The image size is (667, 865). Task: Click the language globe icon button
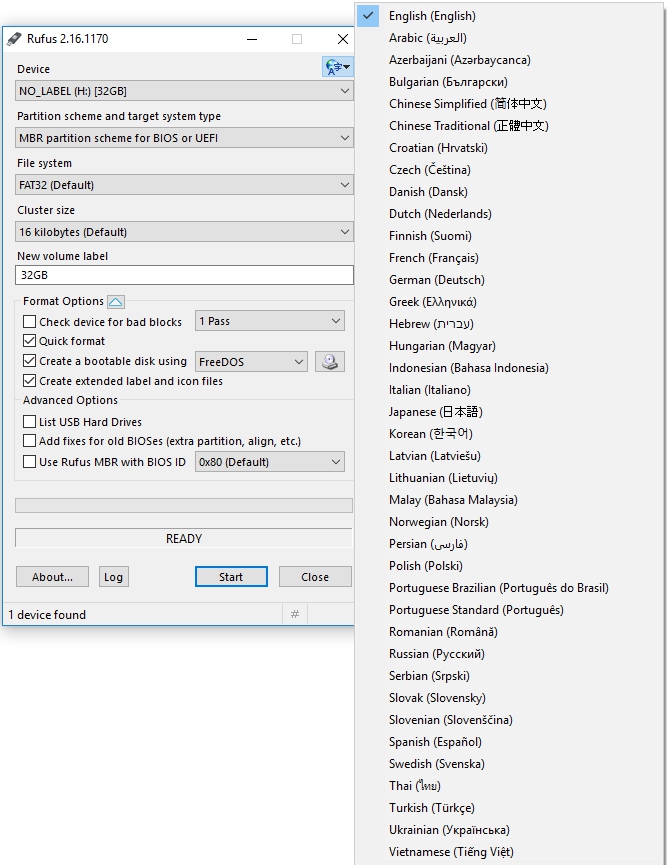click(x=337, y=67)
